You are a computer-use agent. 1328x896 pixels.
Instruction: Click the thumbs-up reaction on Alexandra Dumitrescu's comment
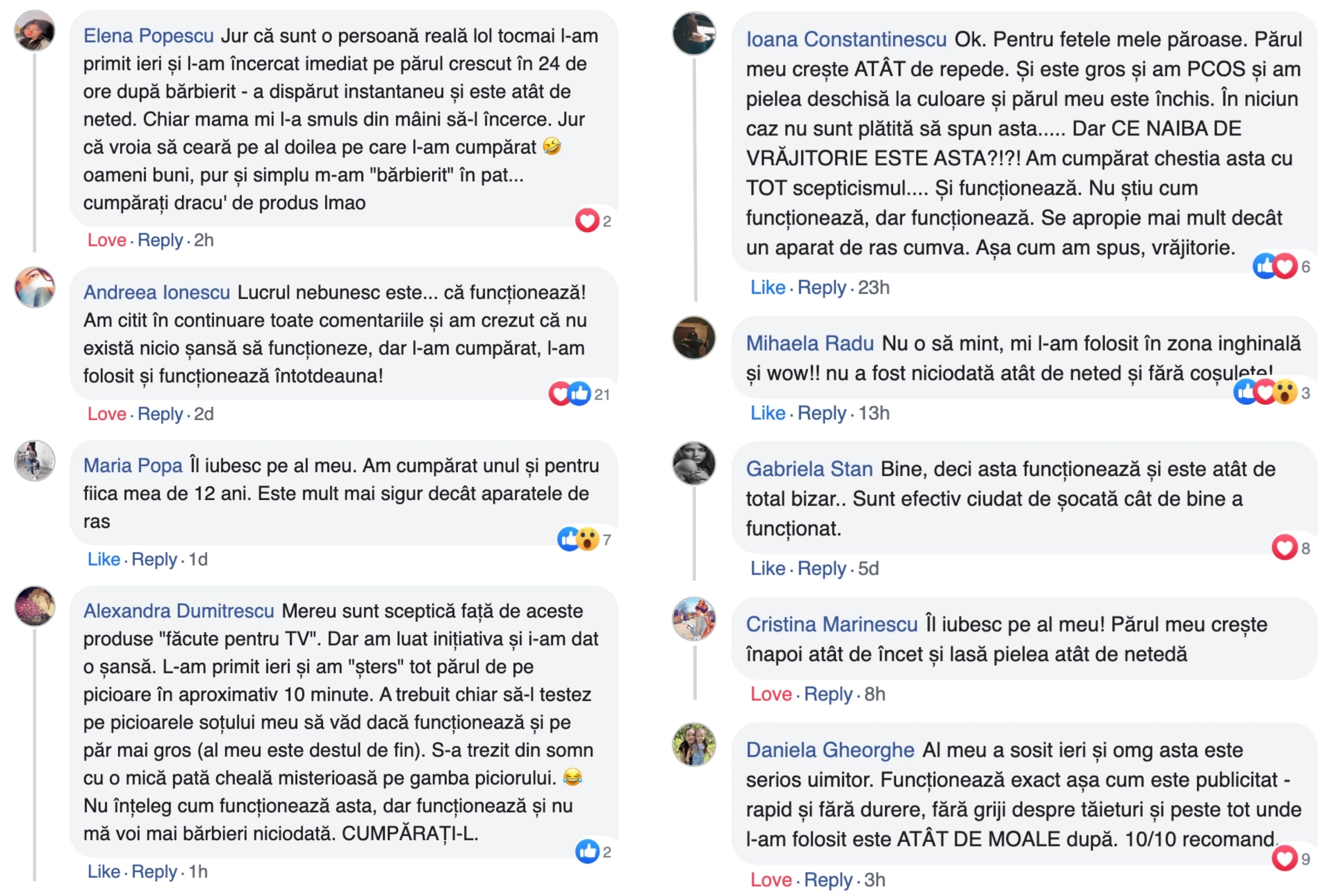587,852
